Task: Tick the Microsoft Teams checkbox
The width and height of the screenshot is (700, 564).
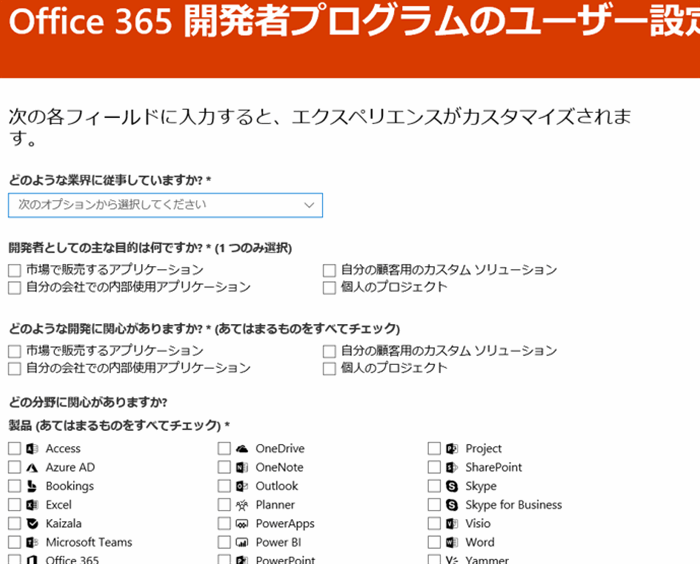Action: [x=14, y=542]
